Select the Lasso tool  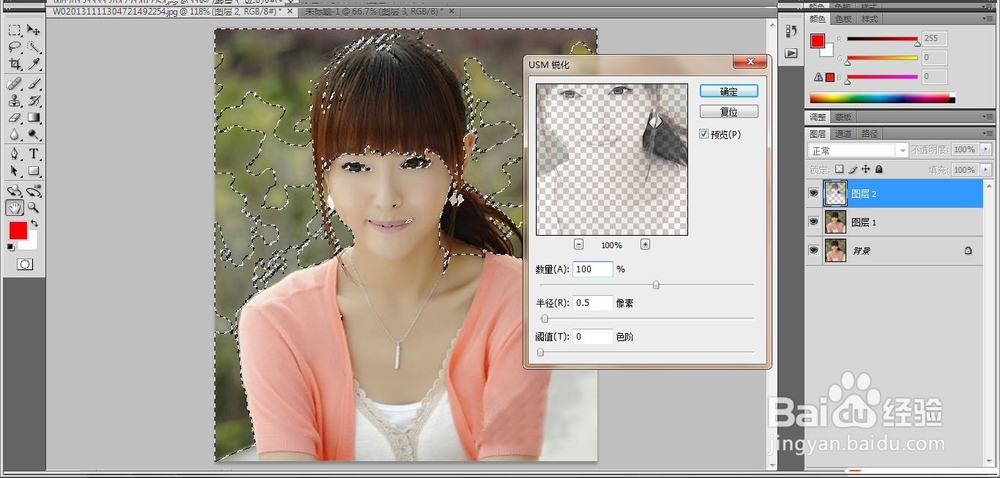15,47
